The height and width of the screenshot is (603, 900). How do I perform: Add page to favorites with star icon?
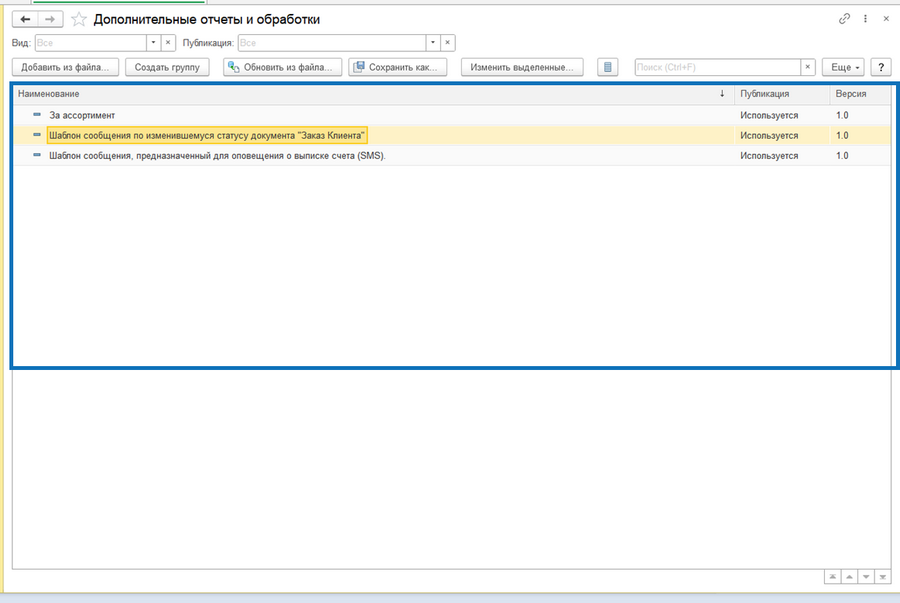(x=79, y=20)
